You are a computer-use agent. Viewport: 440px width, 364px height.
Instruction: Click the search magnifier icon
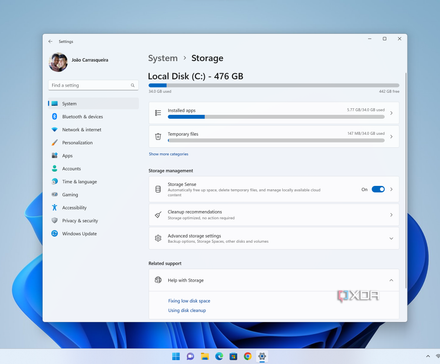click(x=133, y=85)
